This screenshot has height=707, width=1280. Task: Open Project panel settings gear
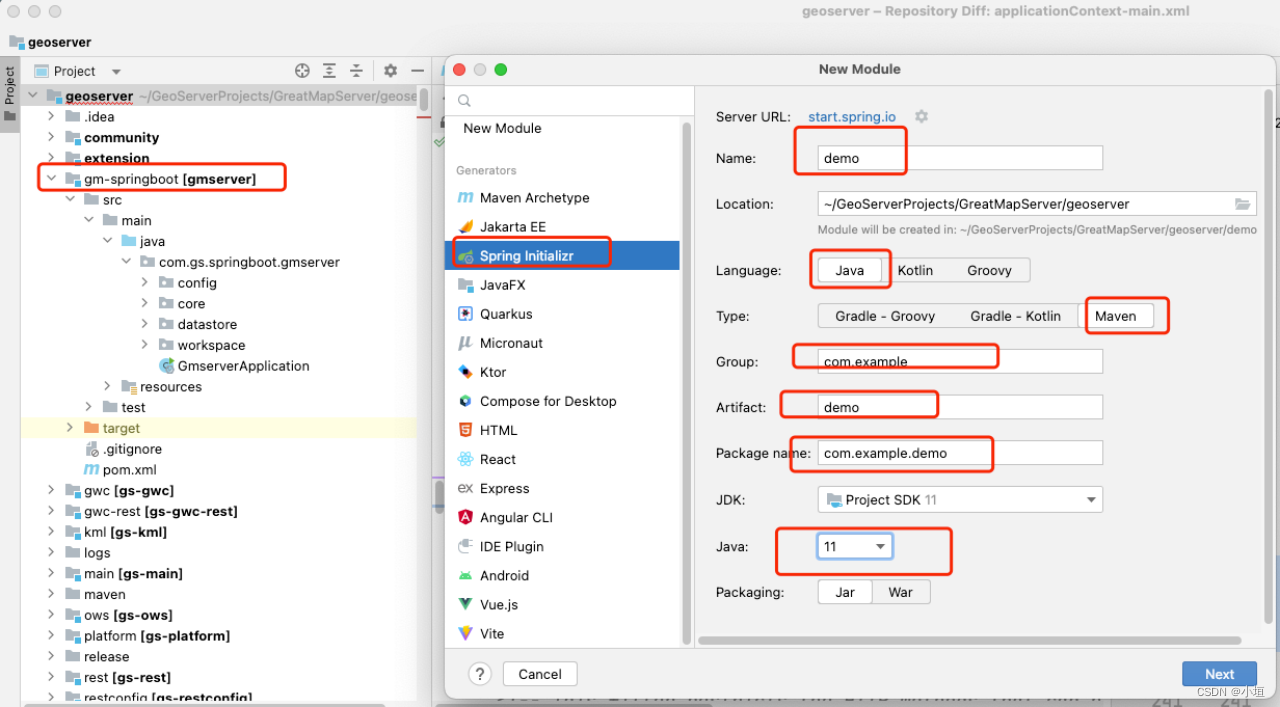(390, 71)
